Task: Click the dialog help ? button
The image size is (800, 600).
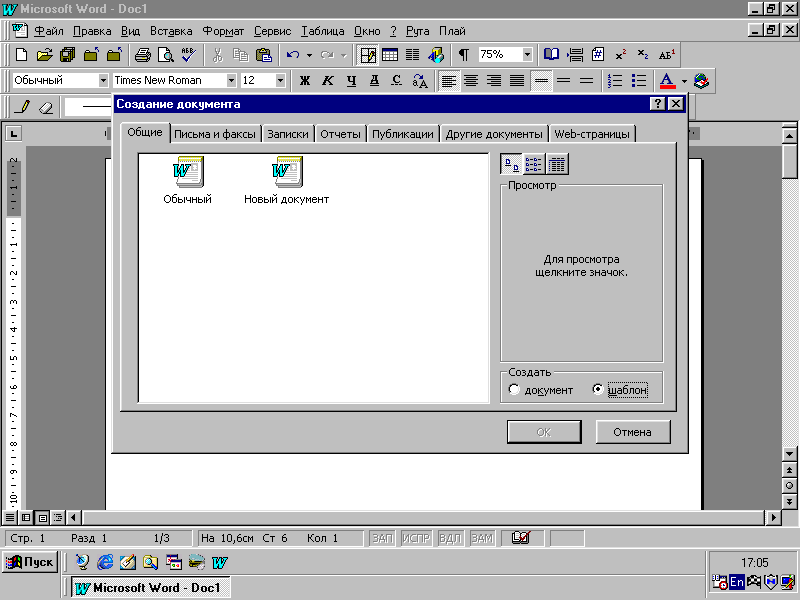Action: (658, 104)
